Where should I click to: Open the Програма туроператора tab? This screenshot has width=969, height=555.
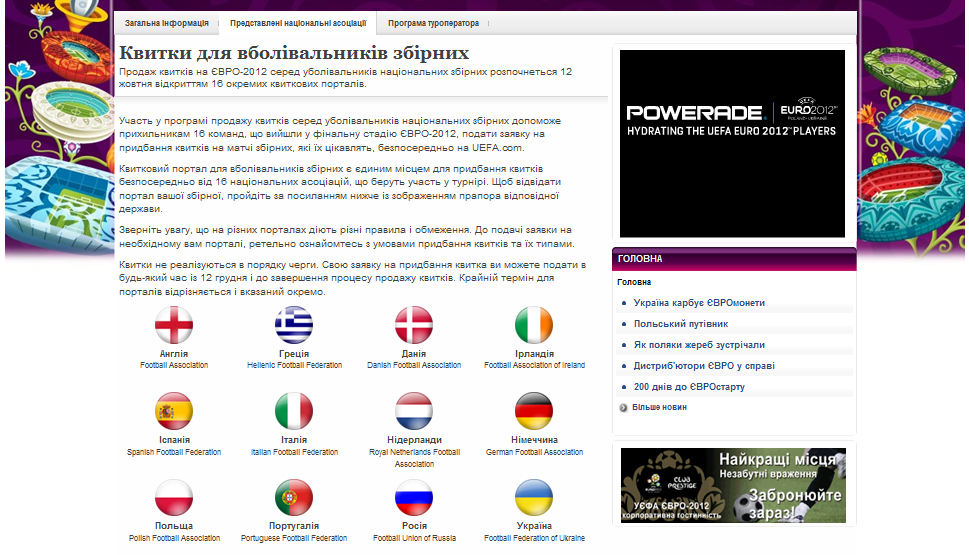click(433, 23)
